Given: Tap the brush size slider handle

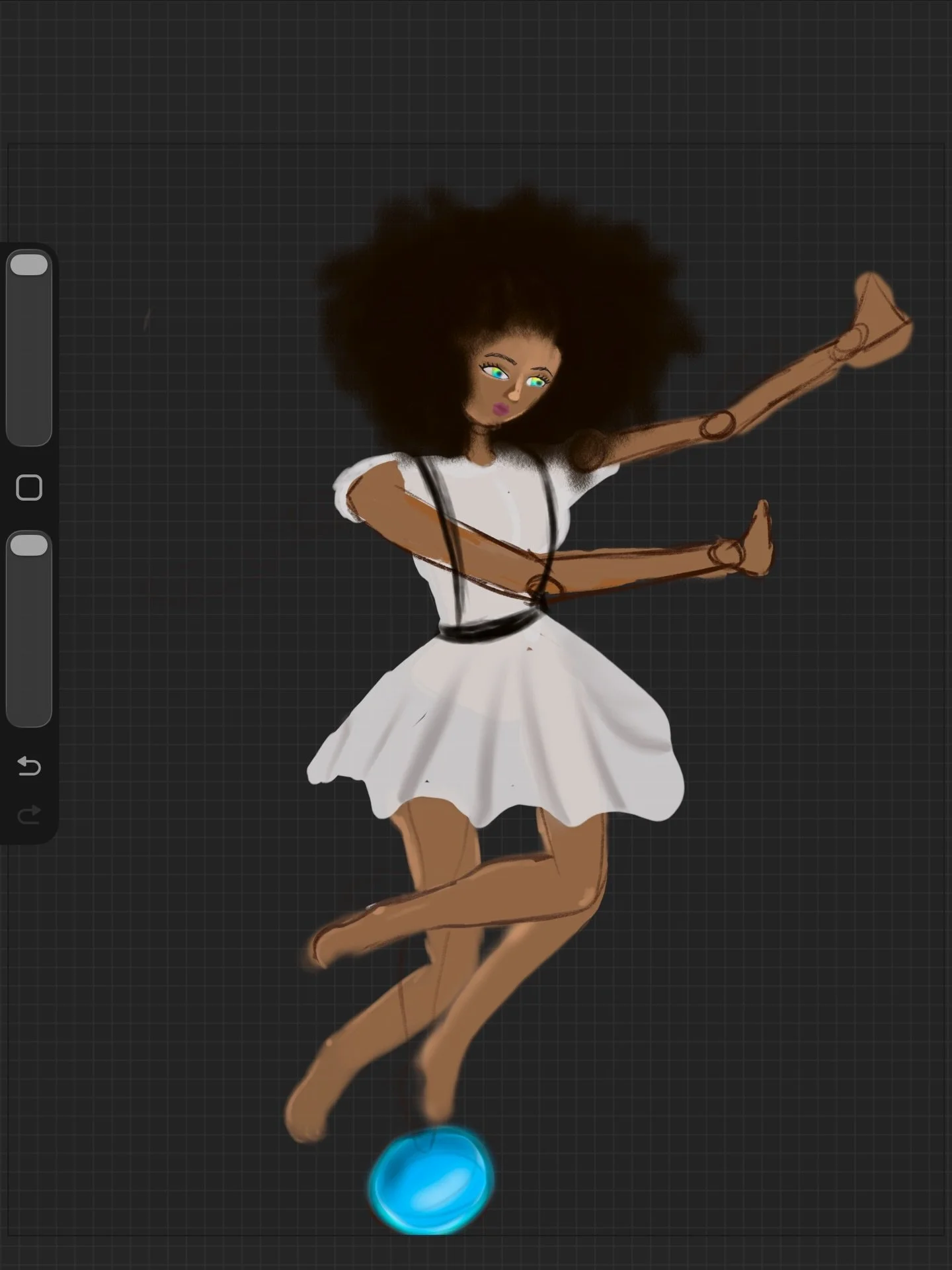Looking at the screenshot, I should tap(29, 265).
